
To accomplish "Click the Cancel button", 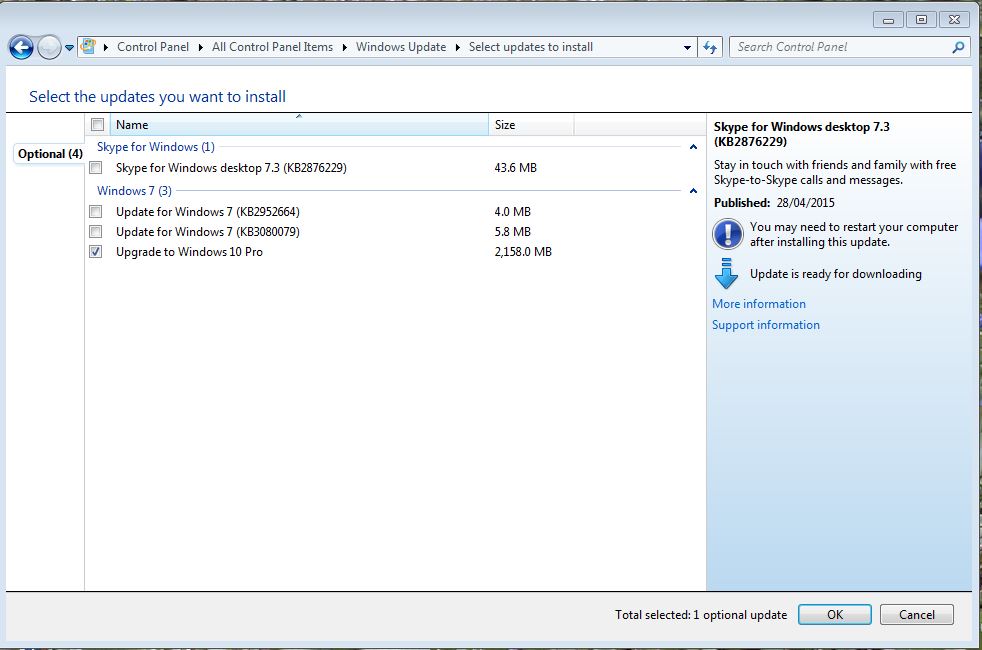I will (916, 614).
